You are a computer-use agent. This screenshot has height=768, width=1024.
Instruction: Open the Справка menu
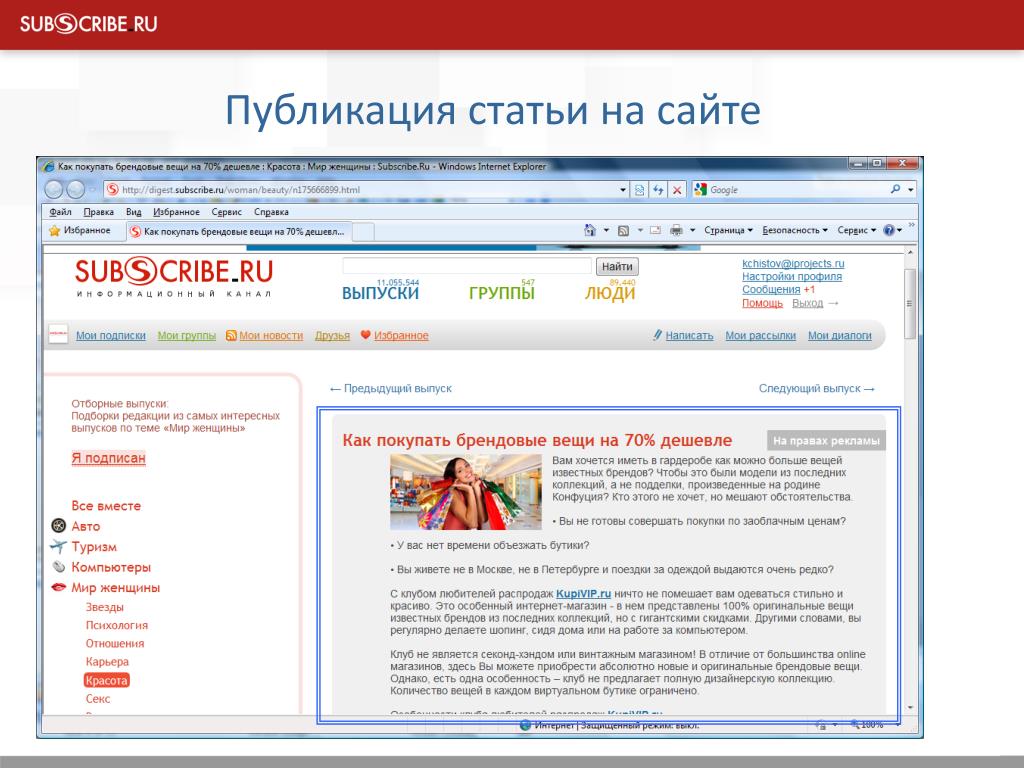point(271,212)
